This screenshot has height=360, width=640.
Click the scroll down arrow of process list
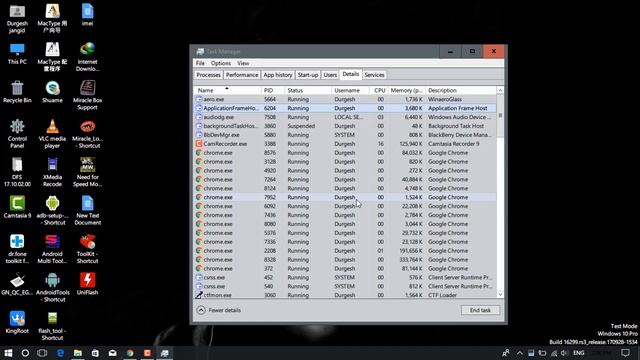(500, 294)
